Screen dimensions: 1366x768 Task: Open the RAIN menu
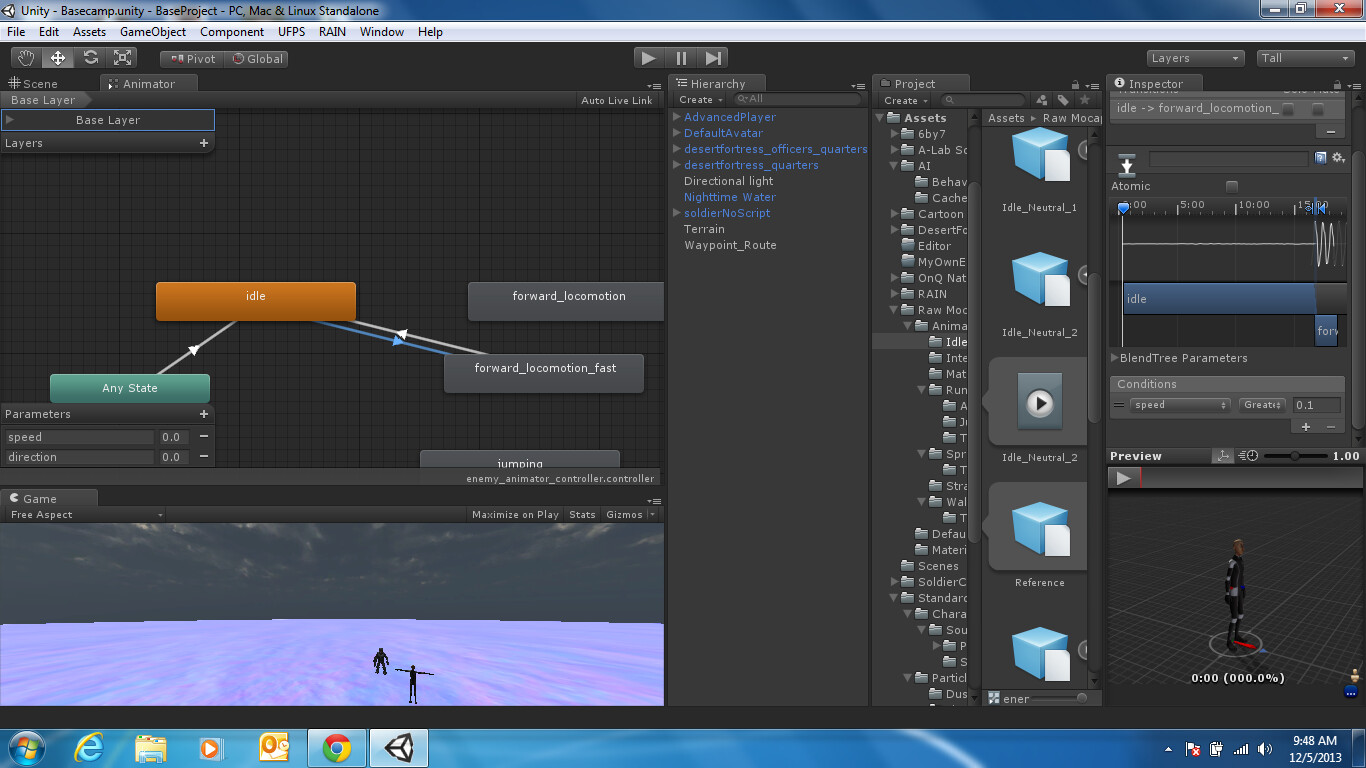[x=332, y=31]
